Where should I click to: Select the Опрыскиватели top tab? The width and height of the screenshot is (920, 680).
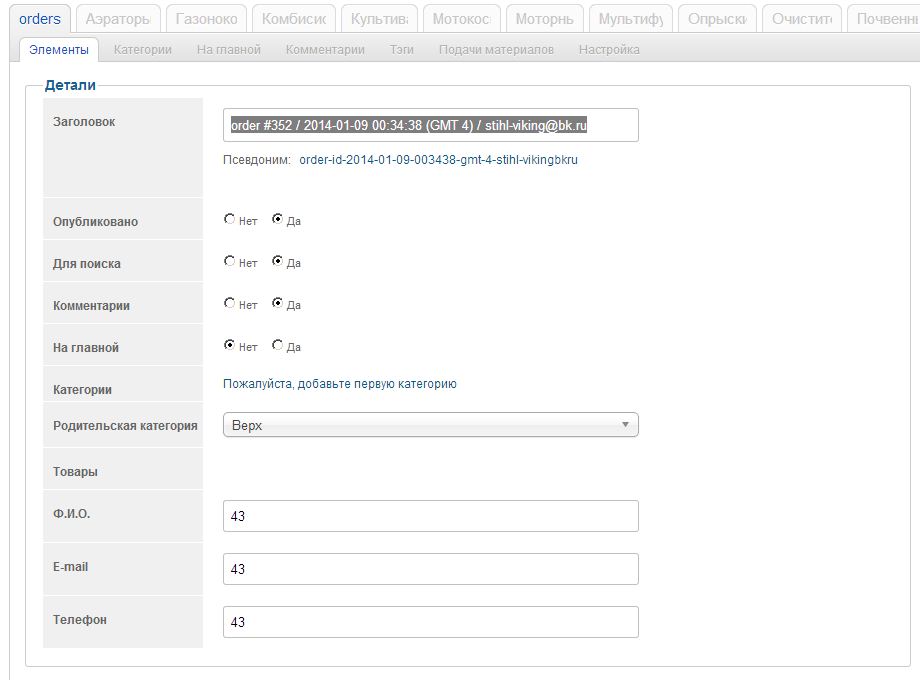click(x=717, y=19)
